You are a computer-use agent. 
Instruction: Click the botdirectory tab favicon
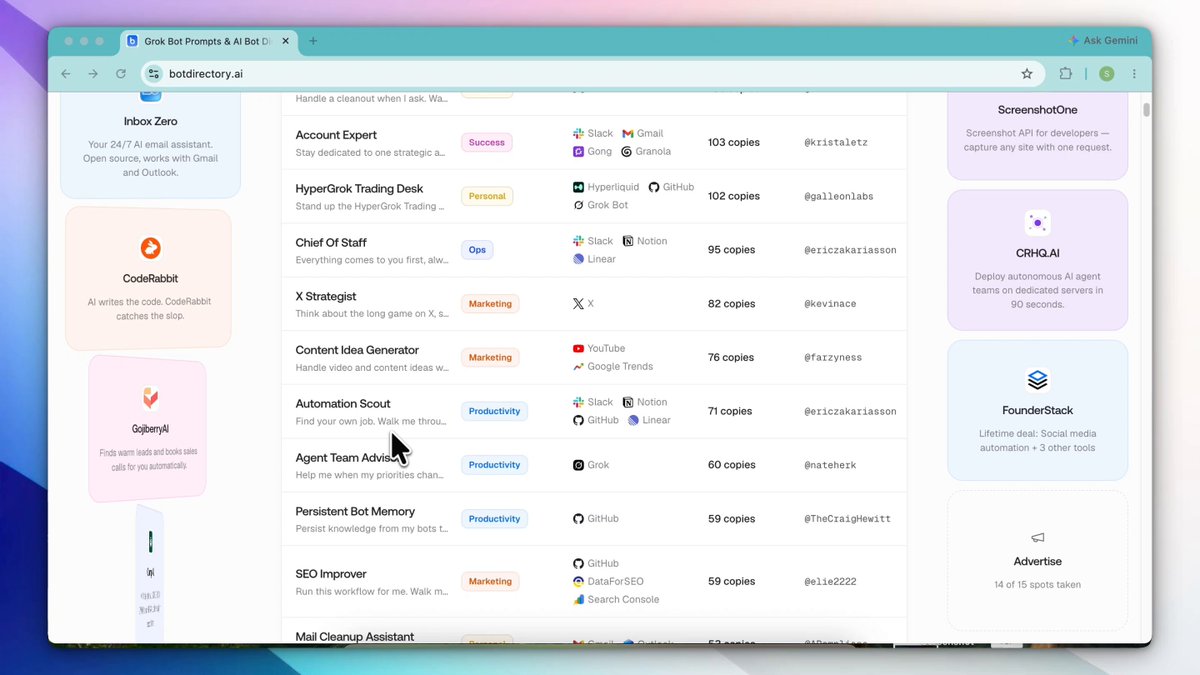point(132,41)
